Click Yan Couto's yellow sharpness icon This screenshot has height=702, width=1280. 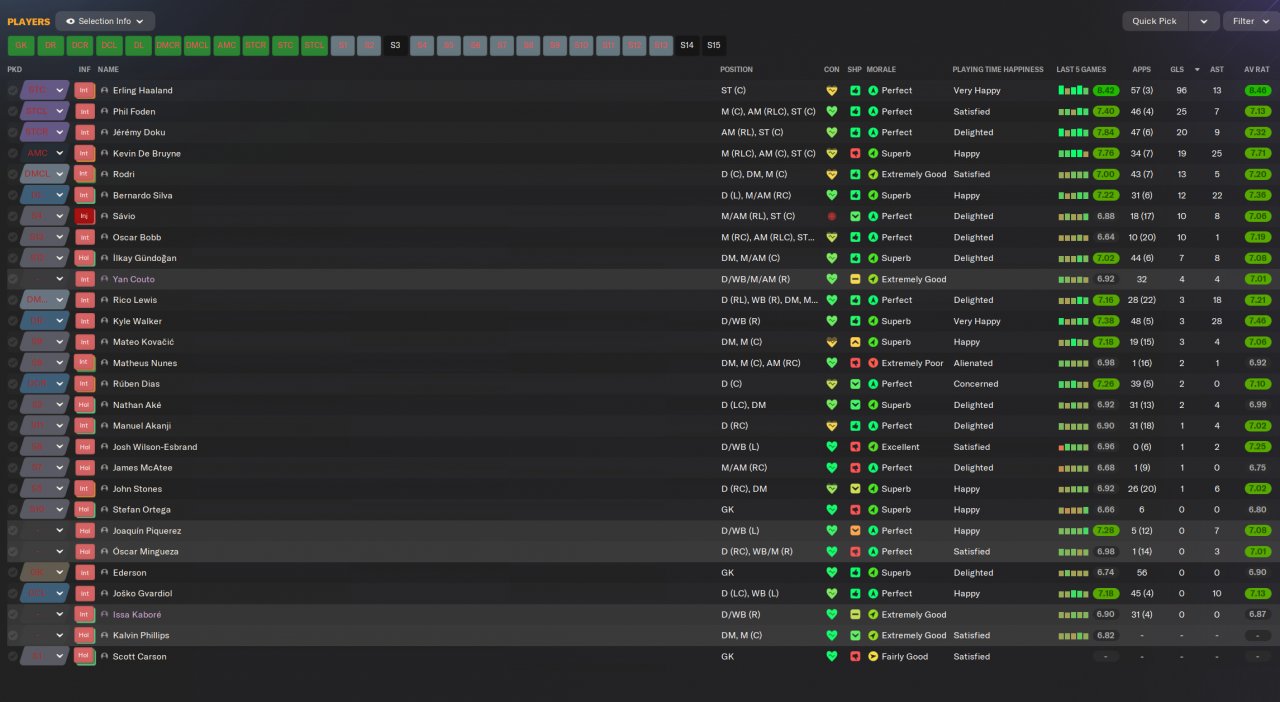[x=855, y=279]
